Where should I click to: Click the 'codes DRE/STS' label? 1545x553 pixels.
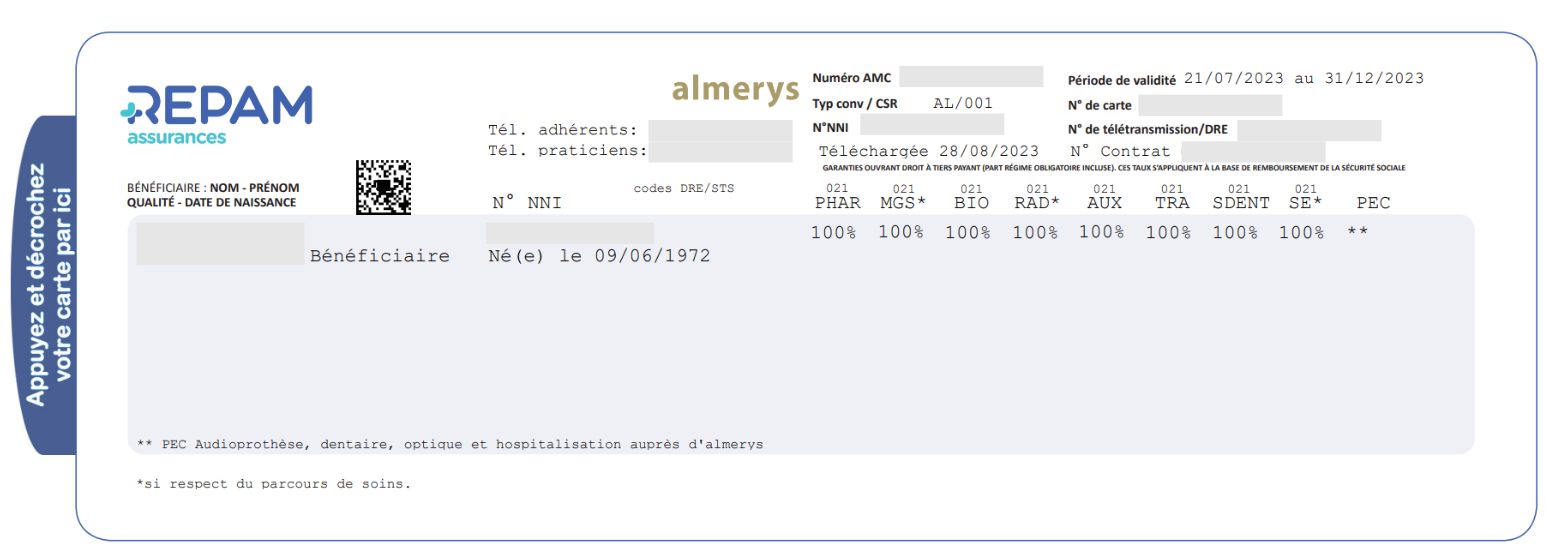pos(684,188)
